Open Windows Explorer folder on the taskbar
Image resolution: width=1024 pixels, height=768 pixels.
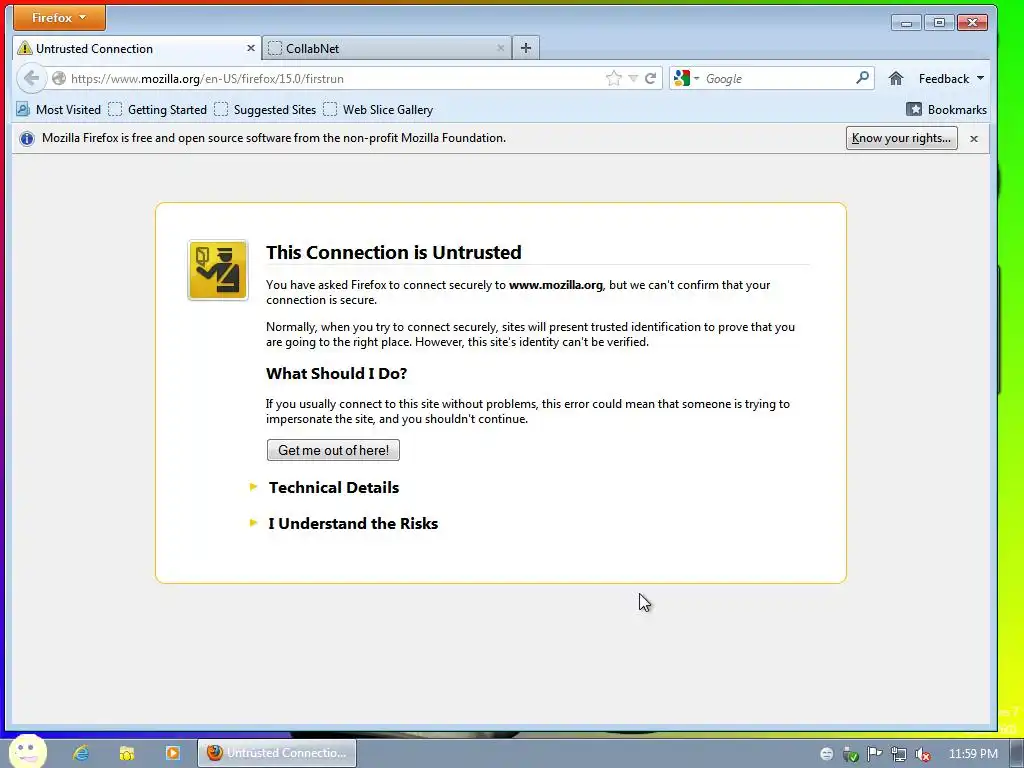click(x=127, y=753)
